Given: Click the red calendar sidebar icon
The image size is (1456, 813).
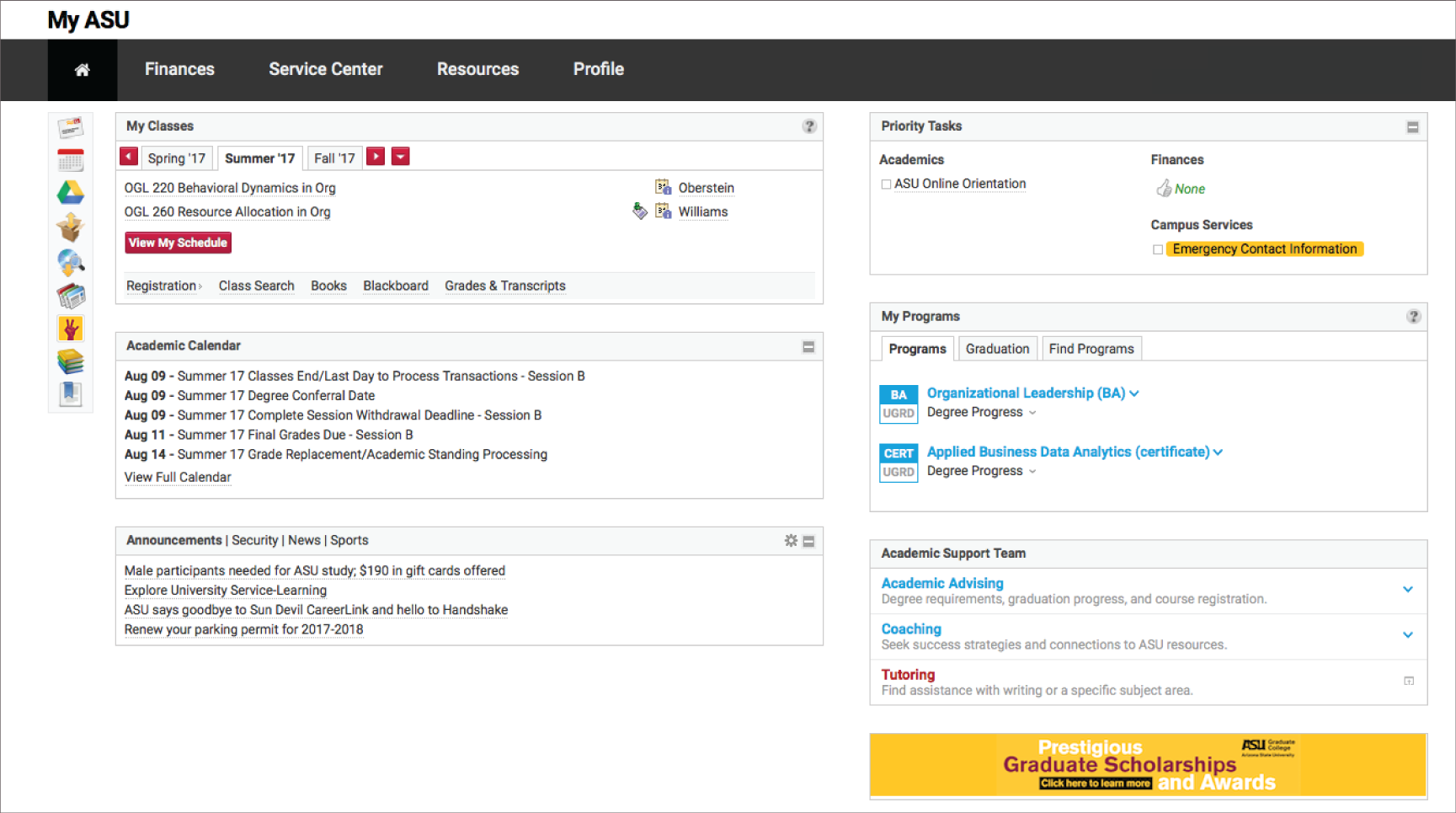Looking at the screenshot, I should tap(71, 160).
